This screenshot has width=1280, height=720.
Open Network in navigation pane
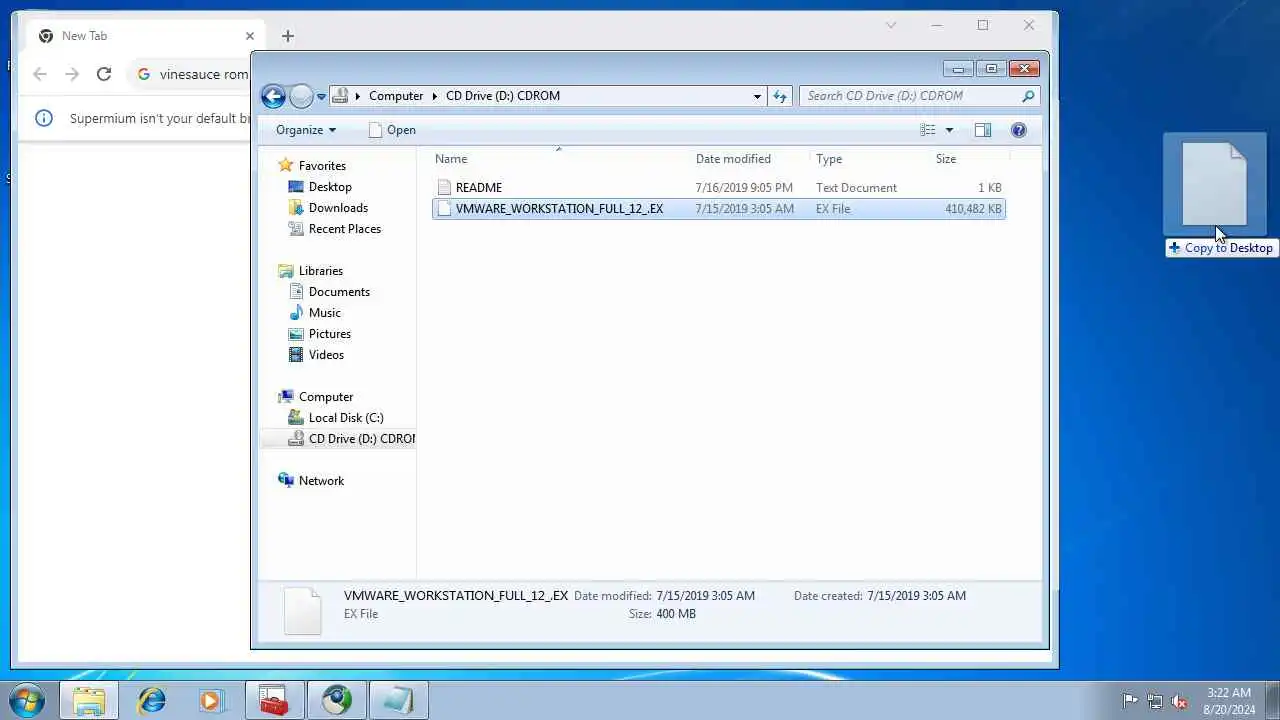pos(321,481)
